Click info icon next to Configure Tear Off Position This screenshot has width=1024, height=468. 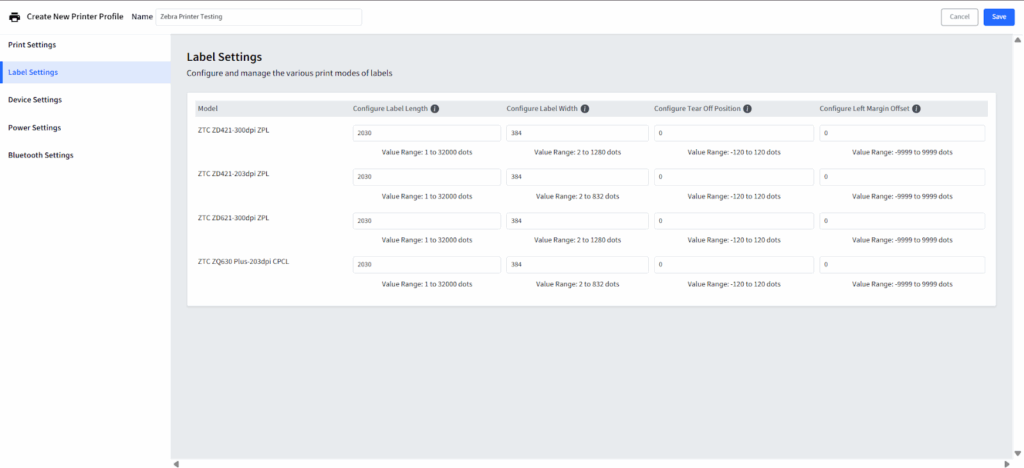click(747, 108)
